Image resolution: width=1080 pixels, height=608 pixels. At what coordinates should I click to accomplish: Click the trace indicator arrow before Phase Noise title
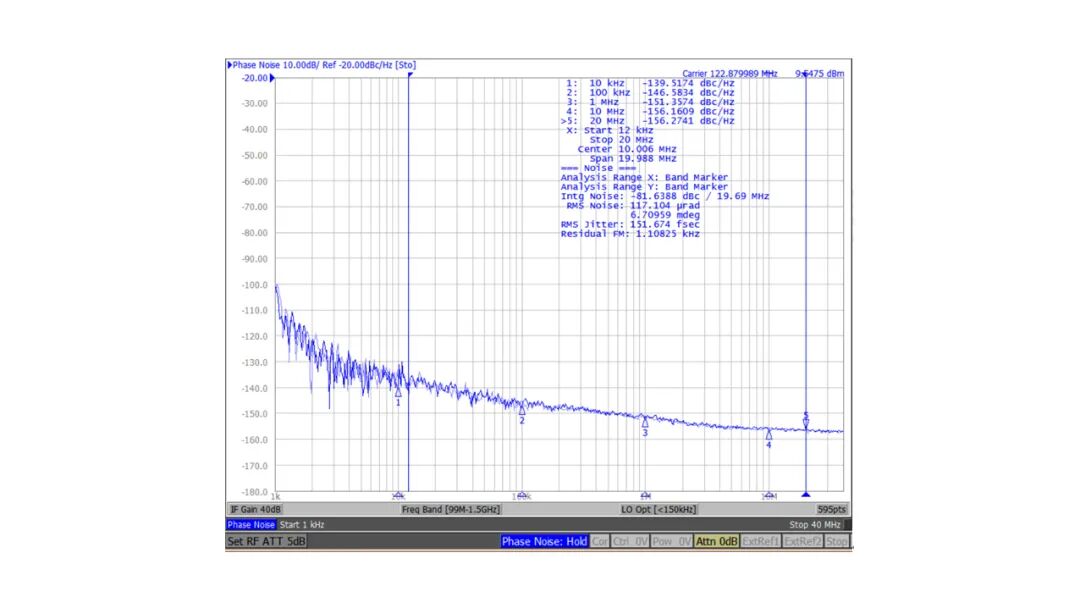229,65
